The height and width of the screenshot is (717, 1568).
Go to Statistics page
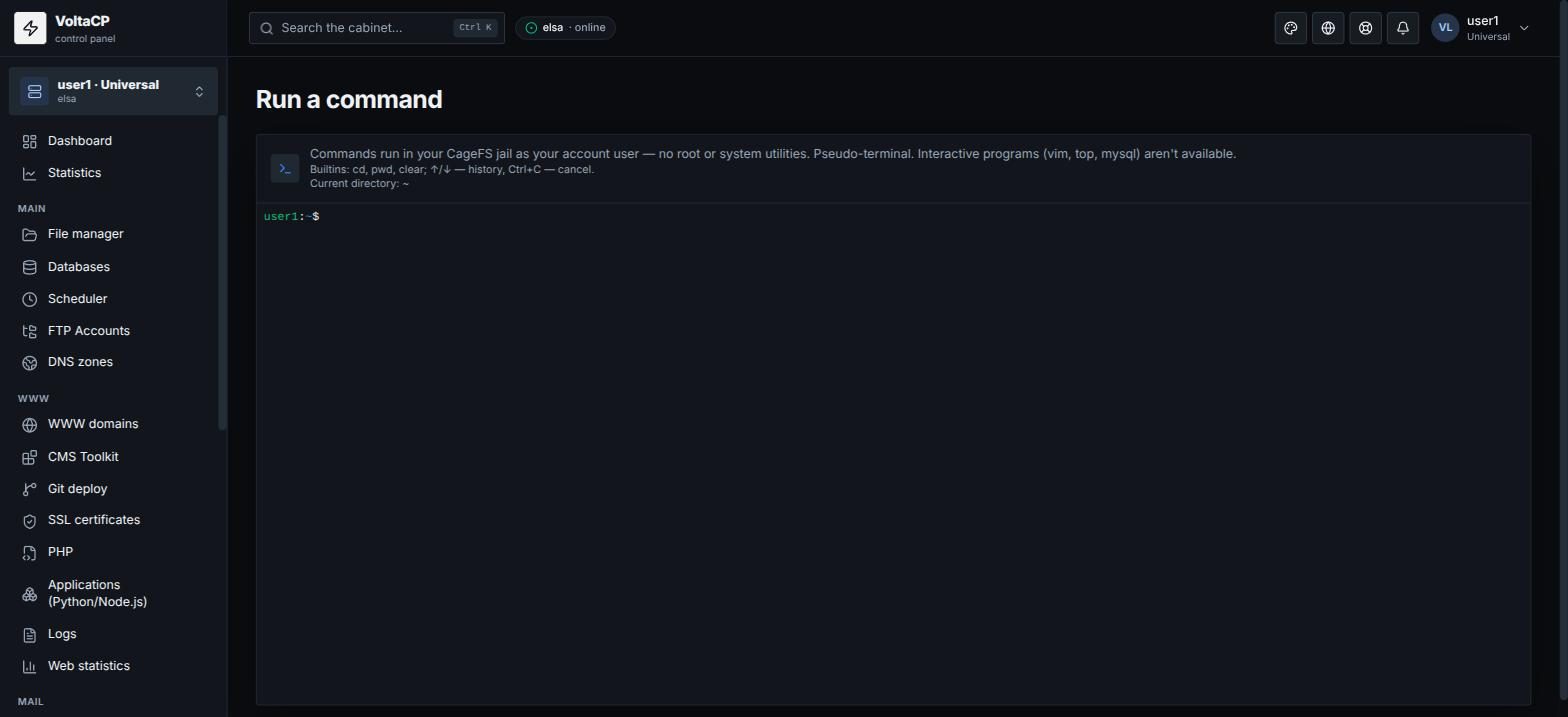coord(113,173)
